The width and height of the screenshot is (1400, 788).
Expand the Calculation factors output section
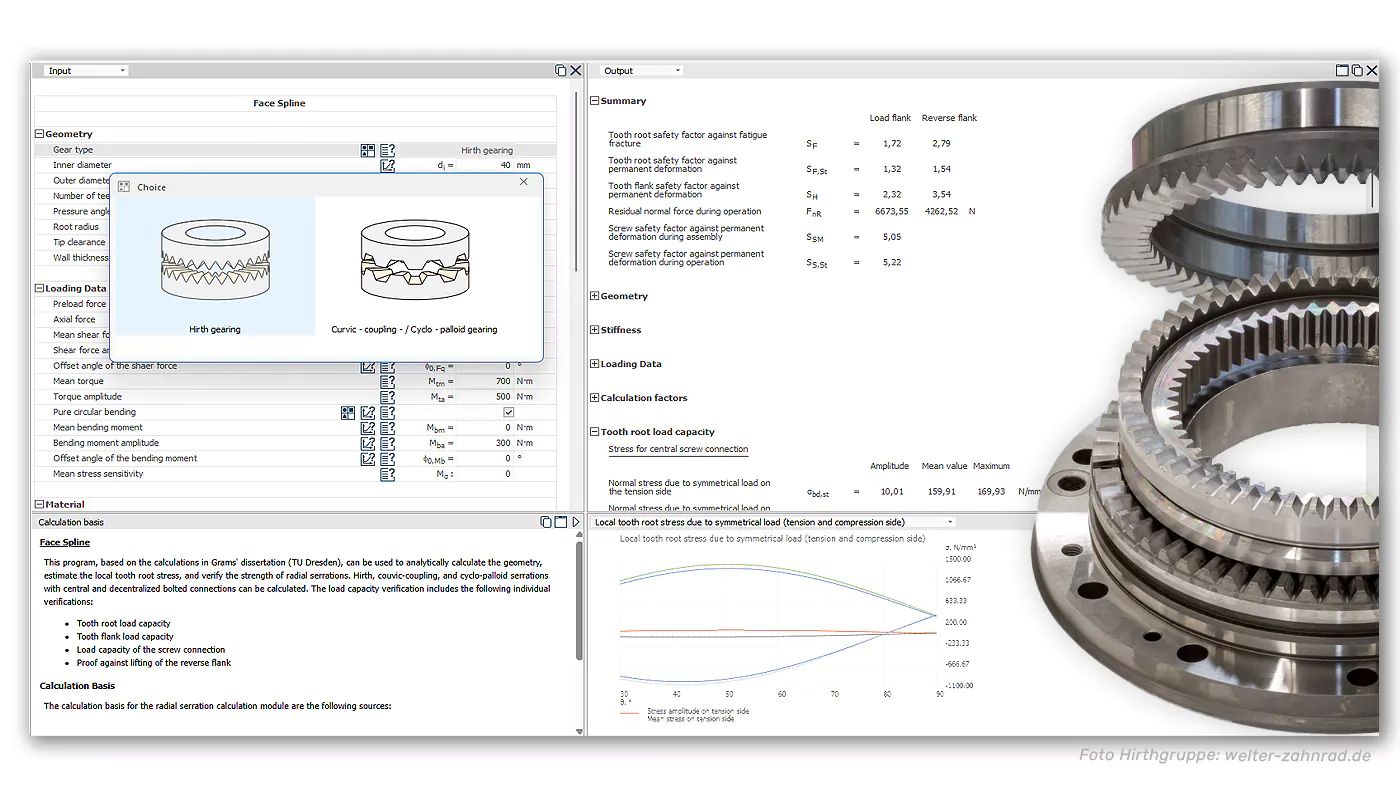point(595,398)
